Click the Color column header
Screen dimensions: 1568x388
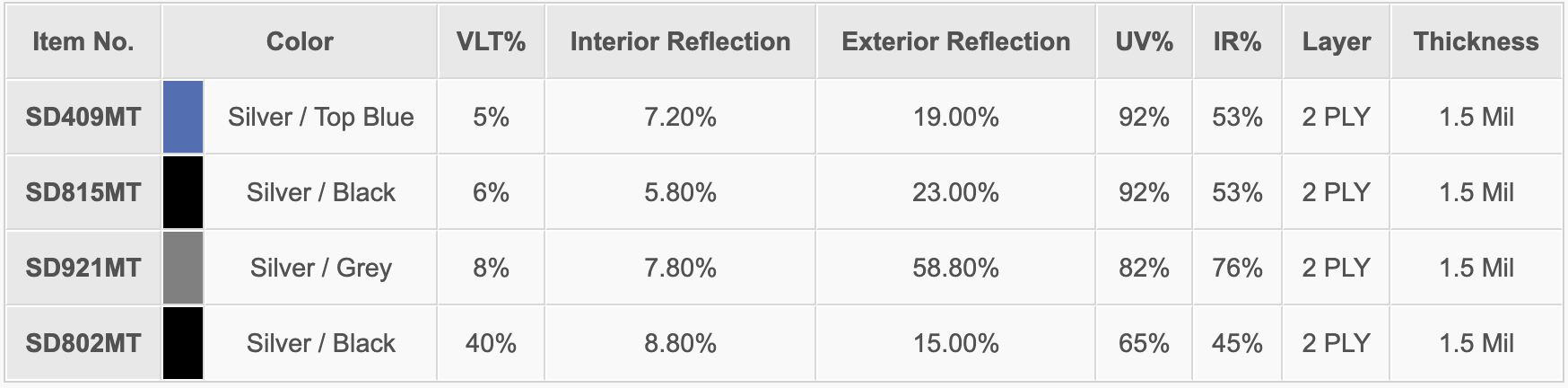300,41
